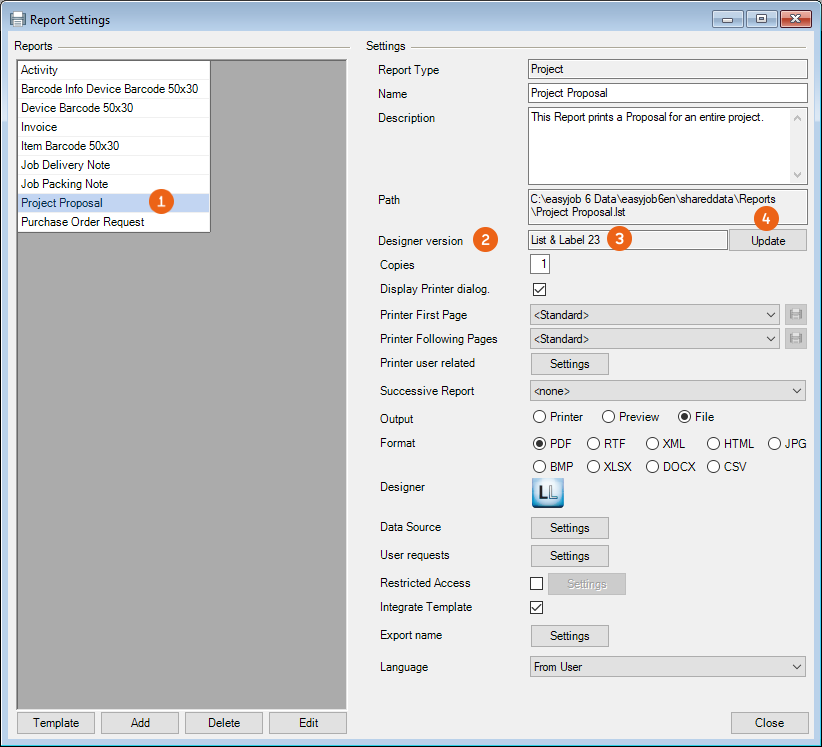
Task: Click the Update designer version button
Action: tap(767, 241)
